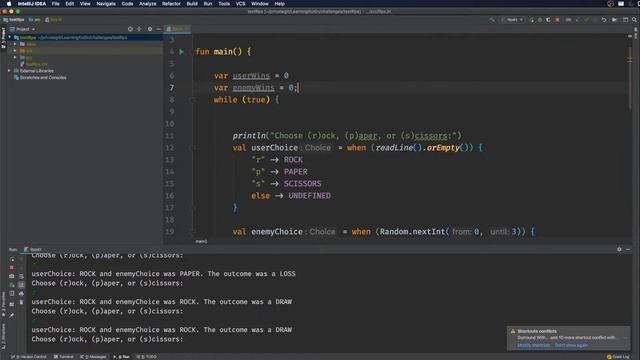Open the Event Log in status bar
This screenshot has width=640, height=360.
(618, 357)
